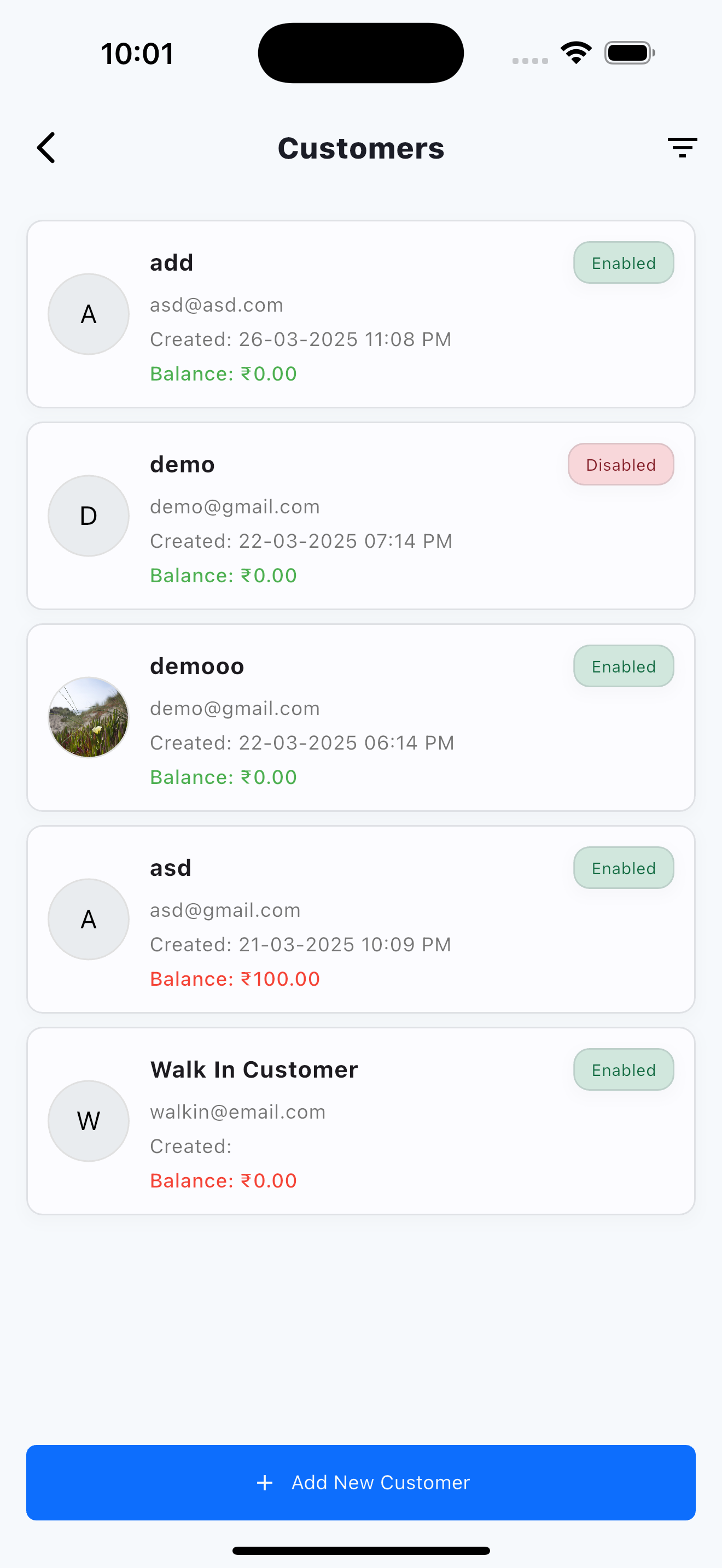Tap the 'A' avatar for customer add
This screenshot has height=1568, width=722.
pos(89,314)
